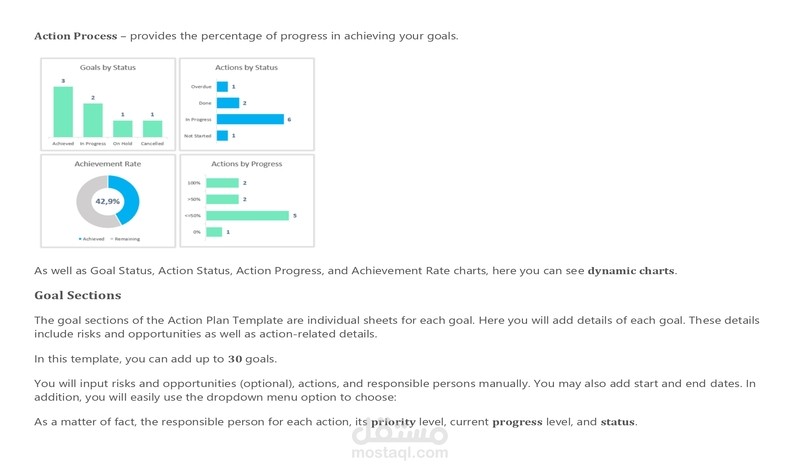800x470 pixels.
Task: Click the 0% bar in Actions by Progress
Action: pyautogui.click(x=214, y=232)
